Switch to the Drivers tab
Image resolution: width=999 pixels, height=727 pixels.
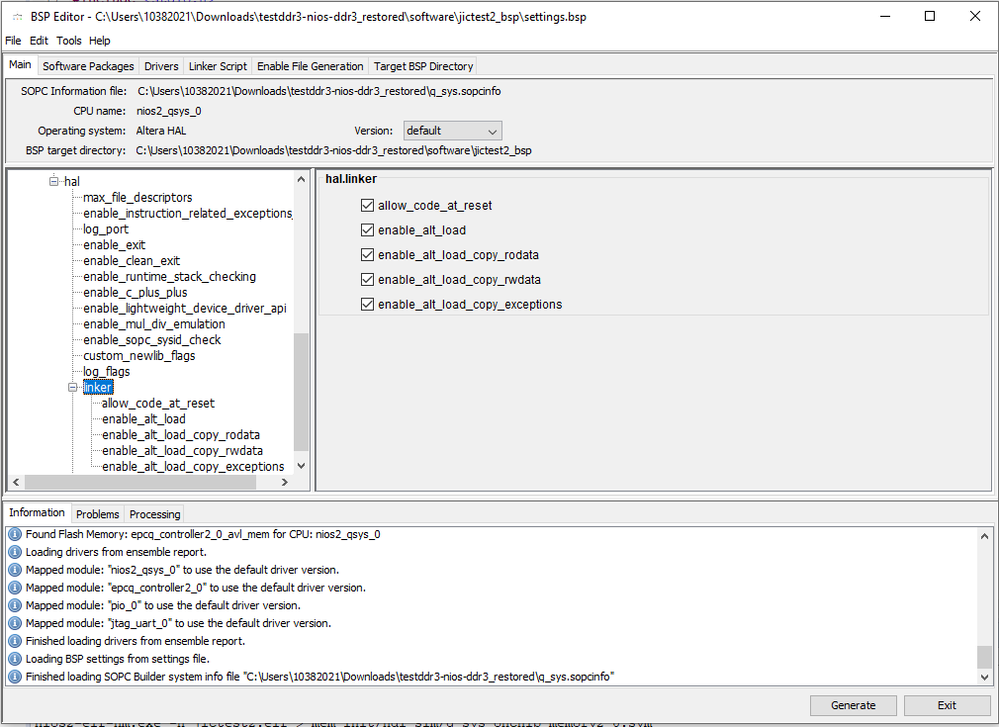[161, 66]
